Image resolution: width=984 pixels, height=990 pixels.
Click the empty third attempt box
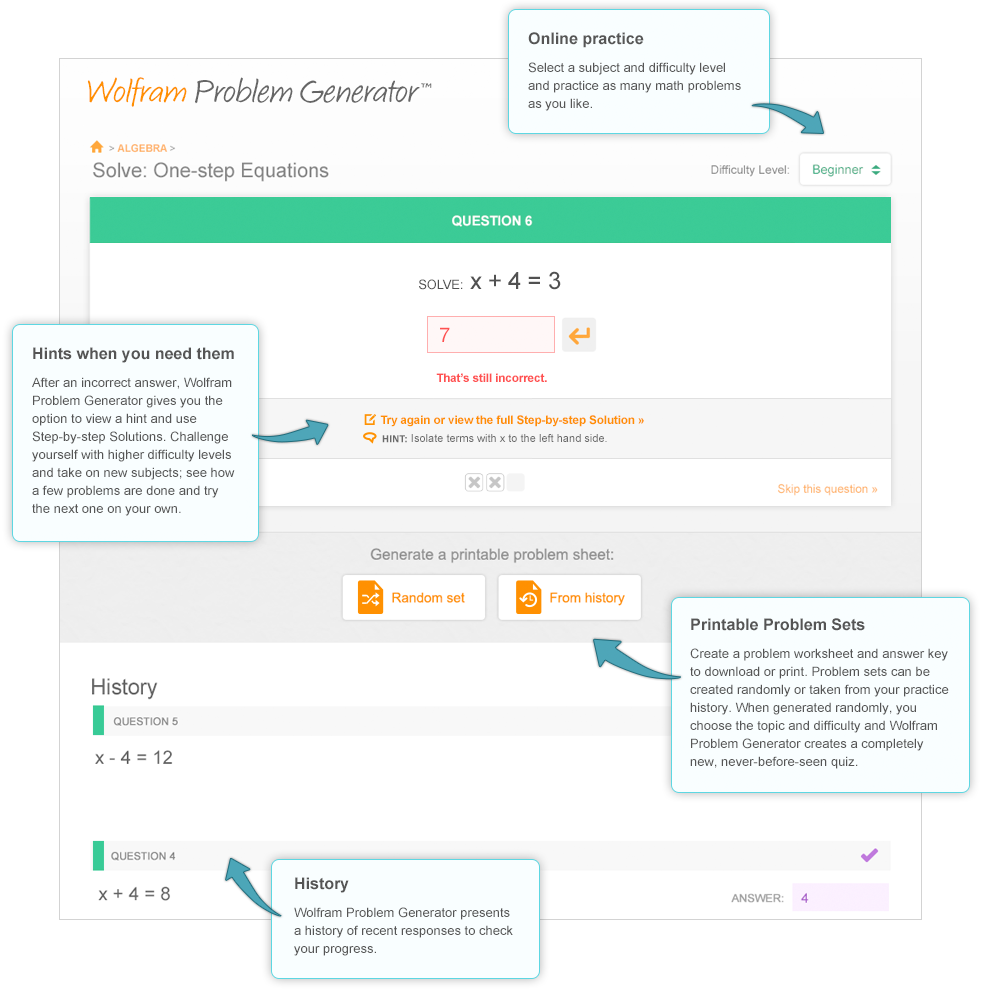tap(516, 482)
